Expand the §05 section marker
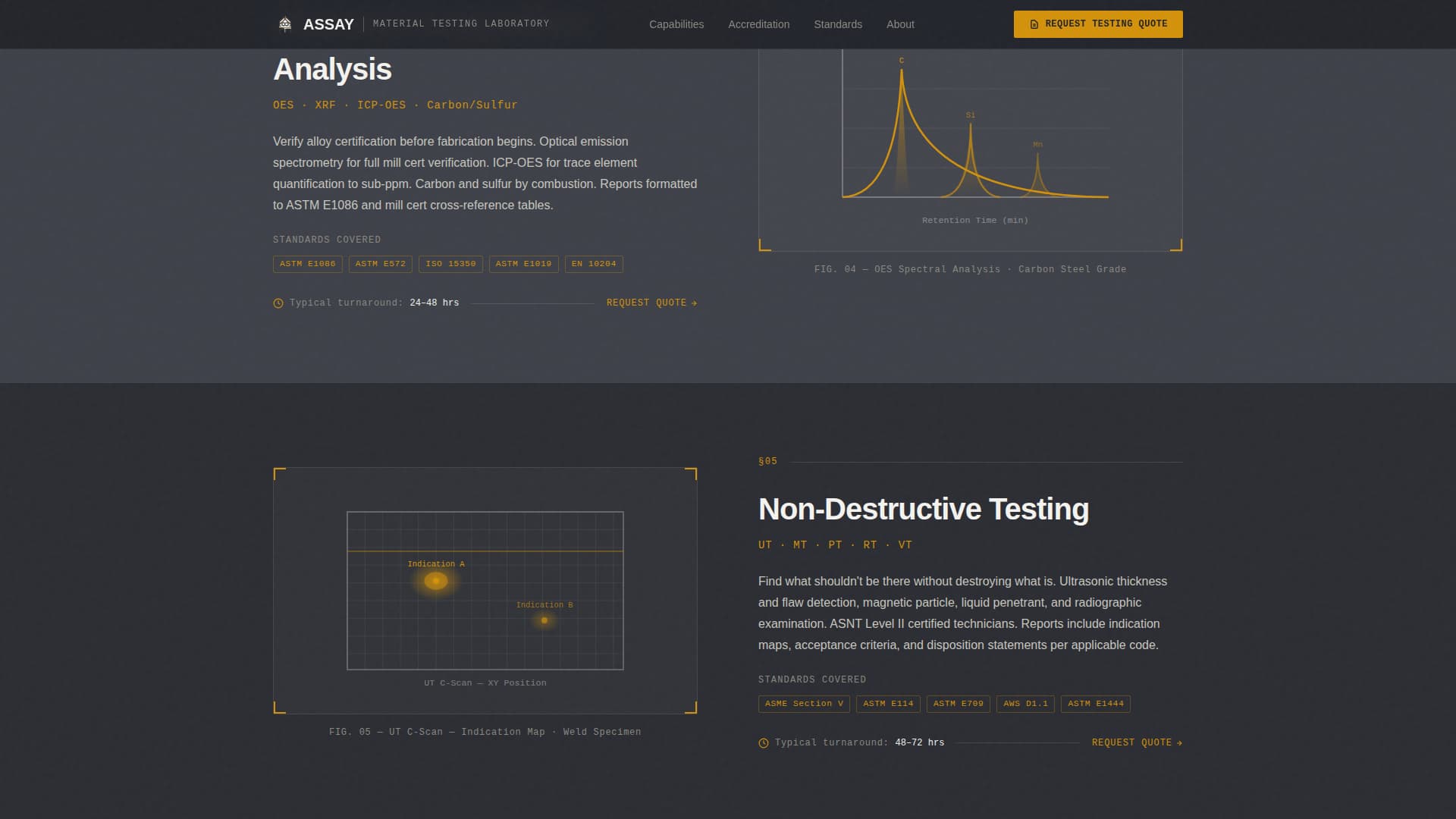This screenshot has height=819, width=1456. (x=767, y=460)
